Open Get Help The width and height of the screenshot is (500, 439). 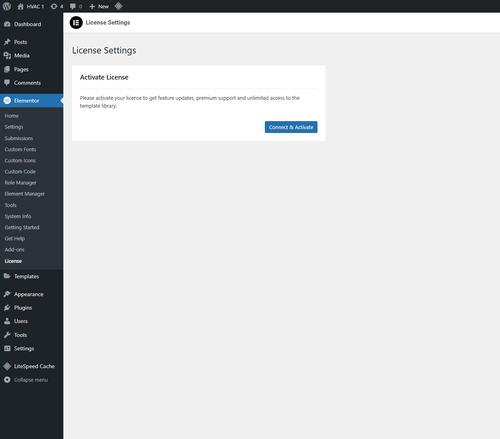click(15, 239)
